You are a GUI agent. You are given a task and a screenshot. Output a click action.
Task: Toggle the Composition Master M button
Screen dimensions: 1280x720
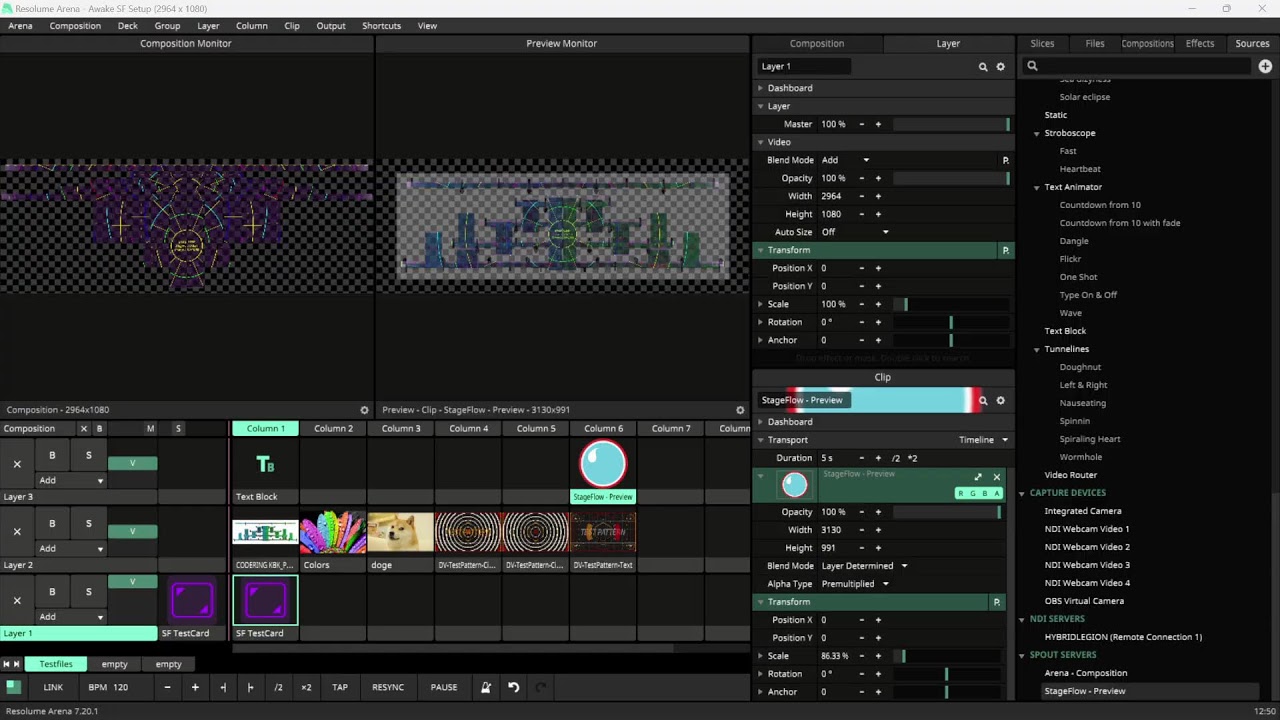(x=150, y=429)
